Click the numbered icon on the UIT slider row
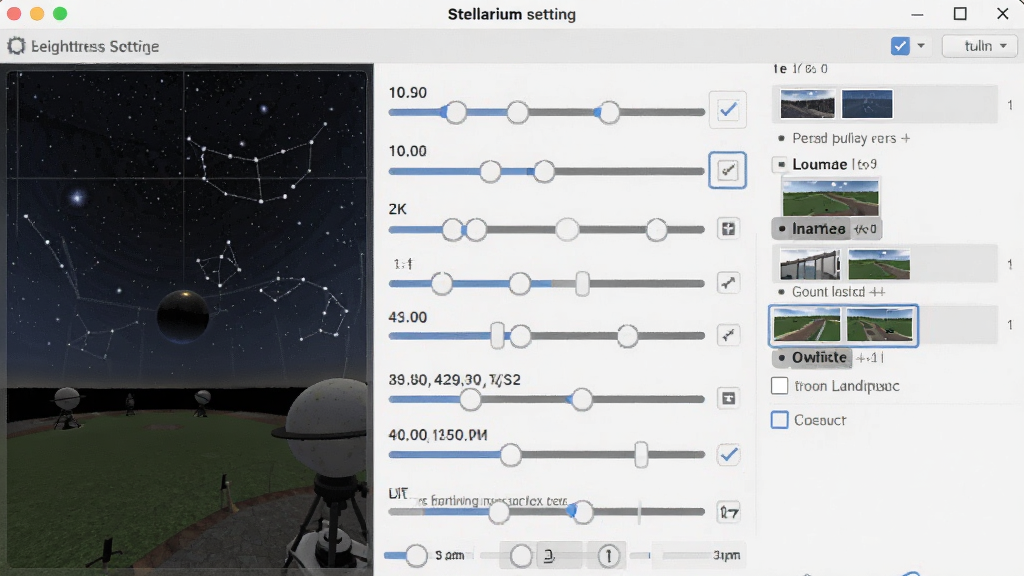 tap(728, 512)
